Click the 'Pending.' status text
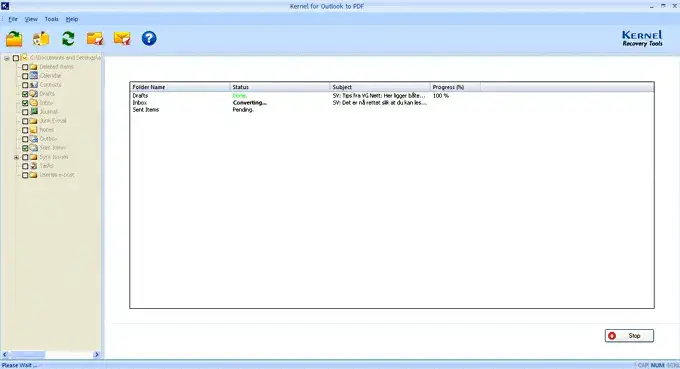 (x=243, y=110)
